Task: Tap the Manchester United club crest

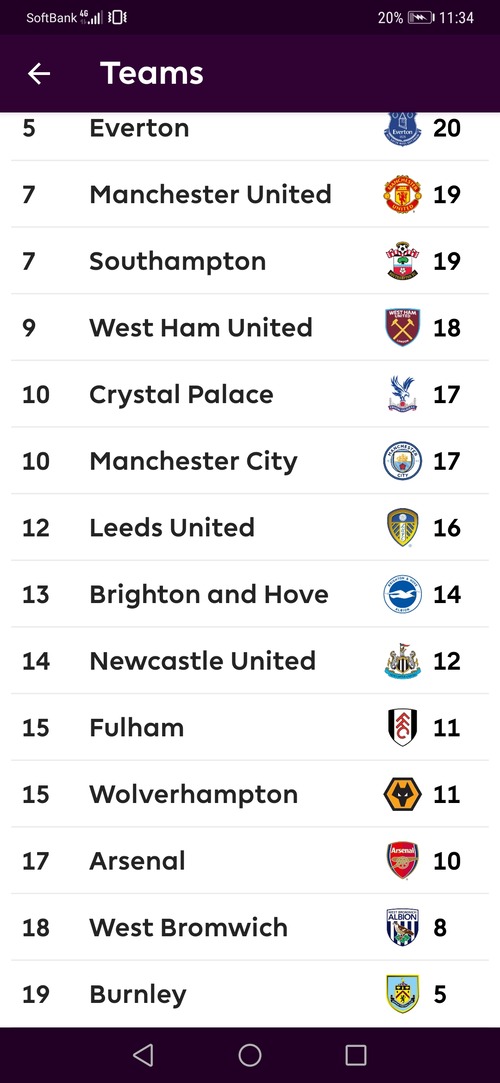Action: coord(403,195)
